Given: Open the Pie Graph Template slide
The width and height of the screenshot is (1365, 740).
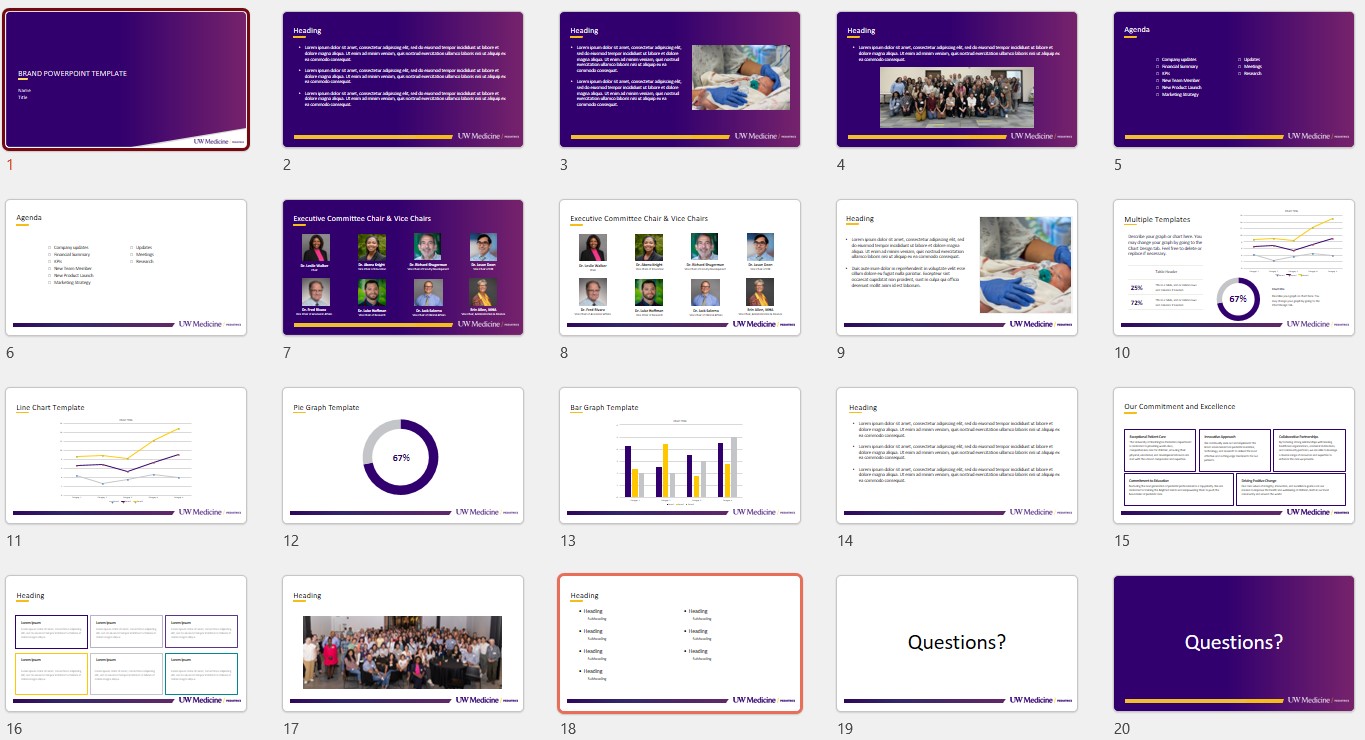Looking at the screenshot, I should click(x=403, y=454).
